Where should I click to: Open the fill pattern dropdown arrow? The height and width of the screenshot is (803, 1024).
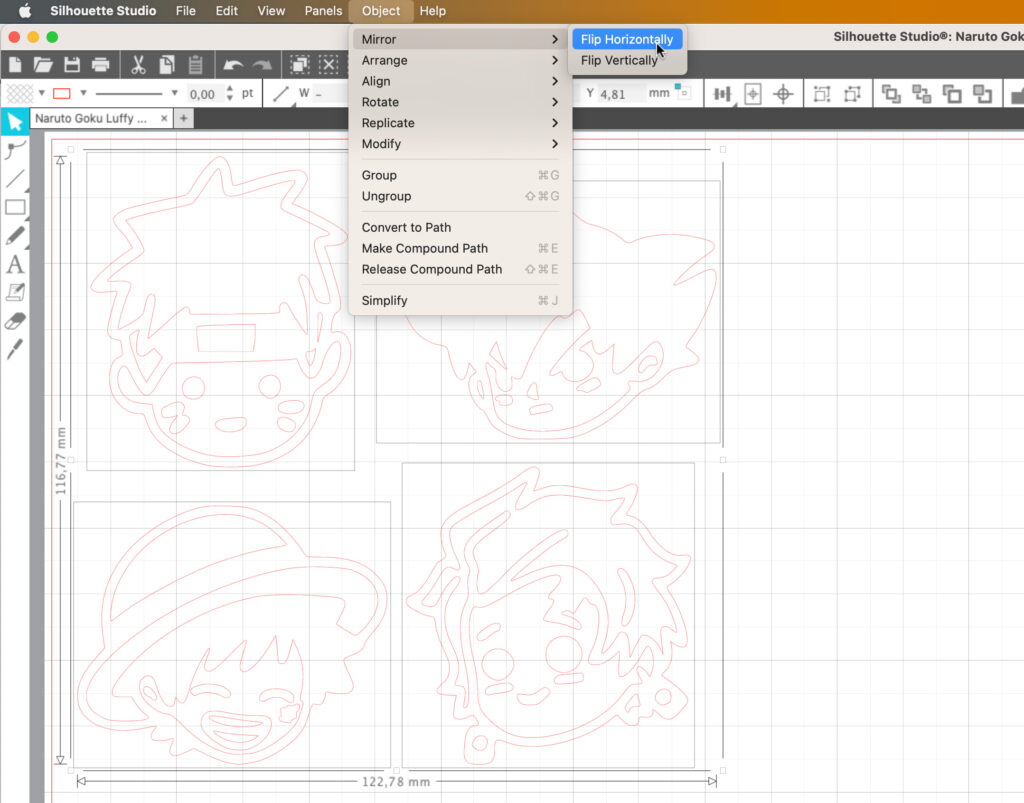[42, 94]
